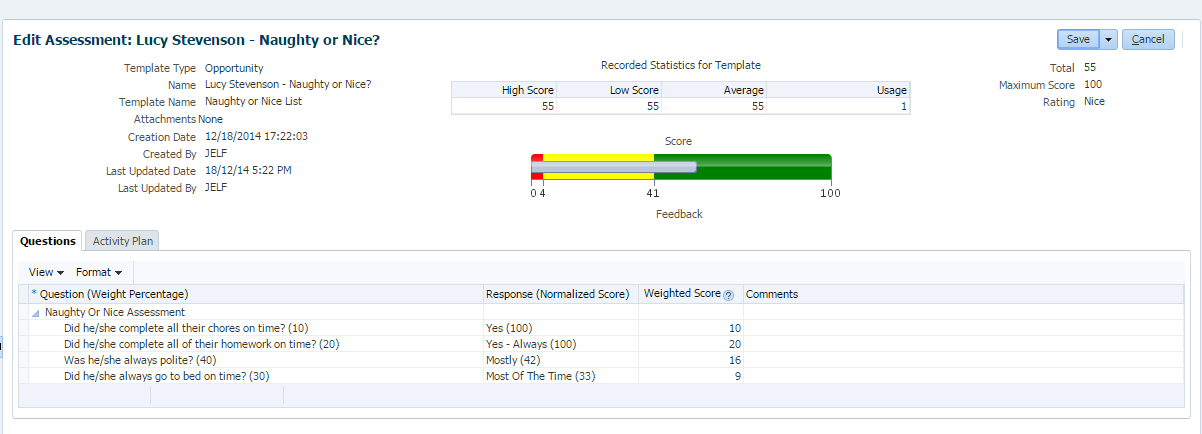Click the red segment of score gauge

click(537, 167)
